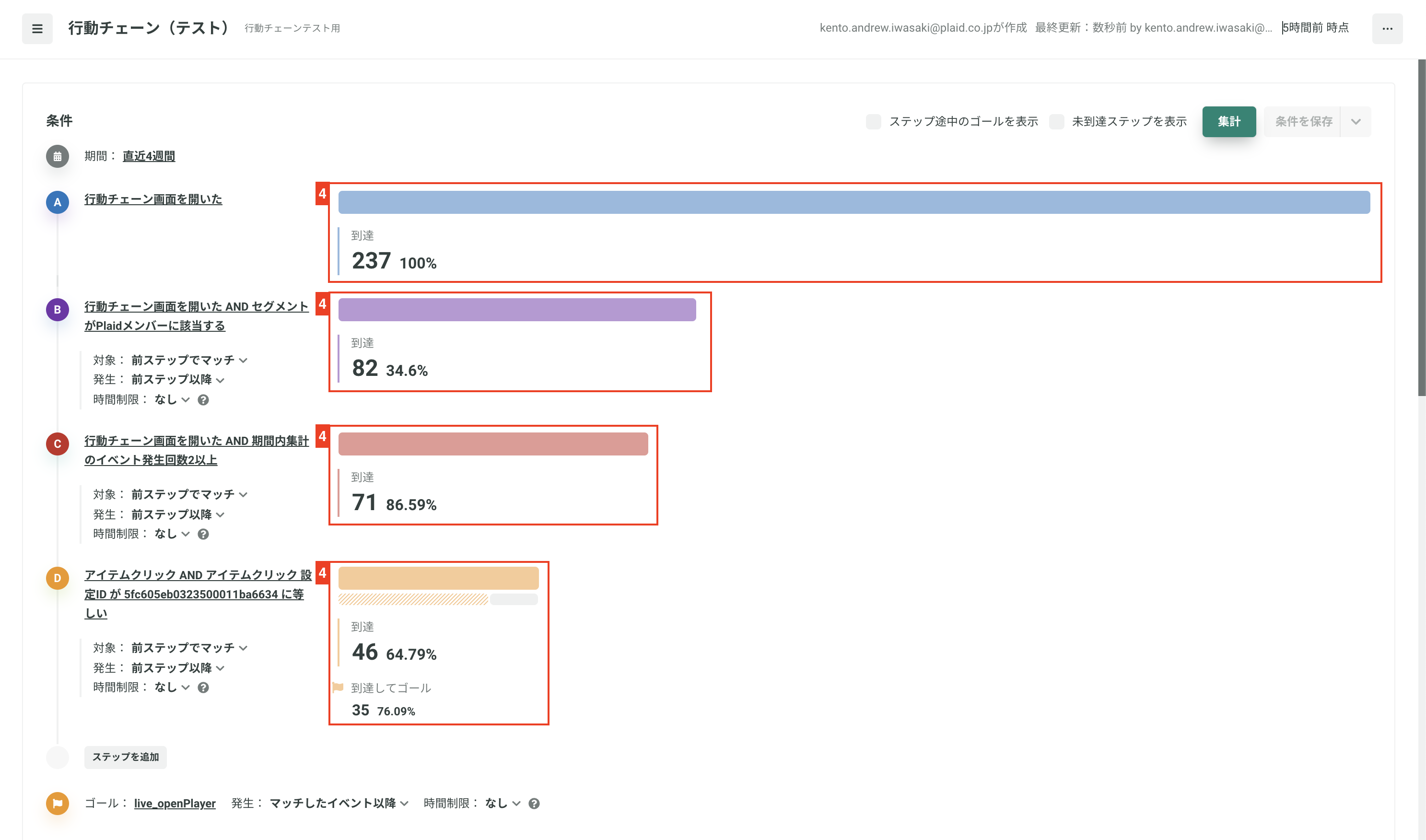Screen dimensions: 1426x840
Task: Click the kento.andrew.iwasaki@plaid.co.jpが作成 creator text
Action: tap(923, 28)
